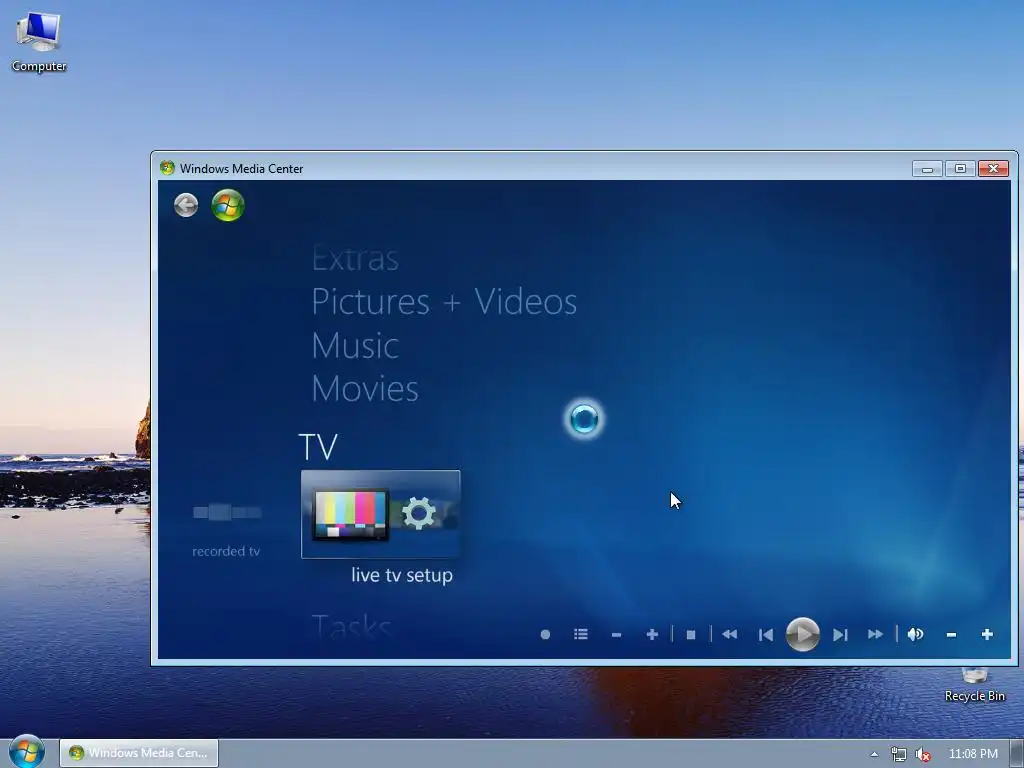The height and width of the screenshot is (768, 1024).
Task: Minimize the Windows Media Center window
Action: click(927, 168)
